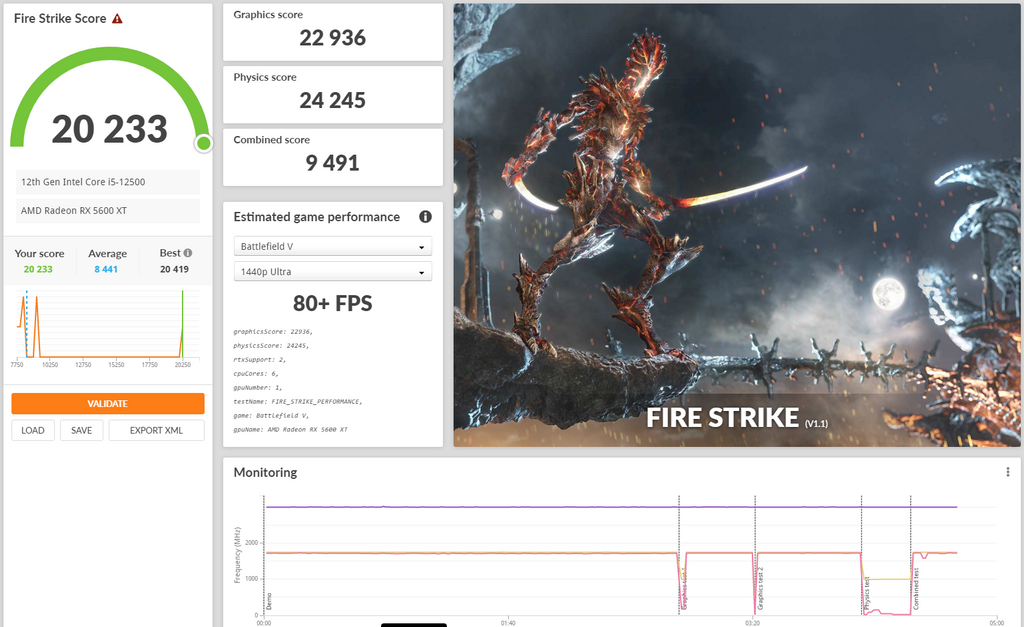Image resolution: width=1024 pixels, height=627 pixels.
Task: Click the 'game: Battlefield V' debug line
Action: pyautogui.click(x=271, y=415)
